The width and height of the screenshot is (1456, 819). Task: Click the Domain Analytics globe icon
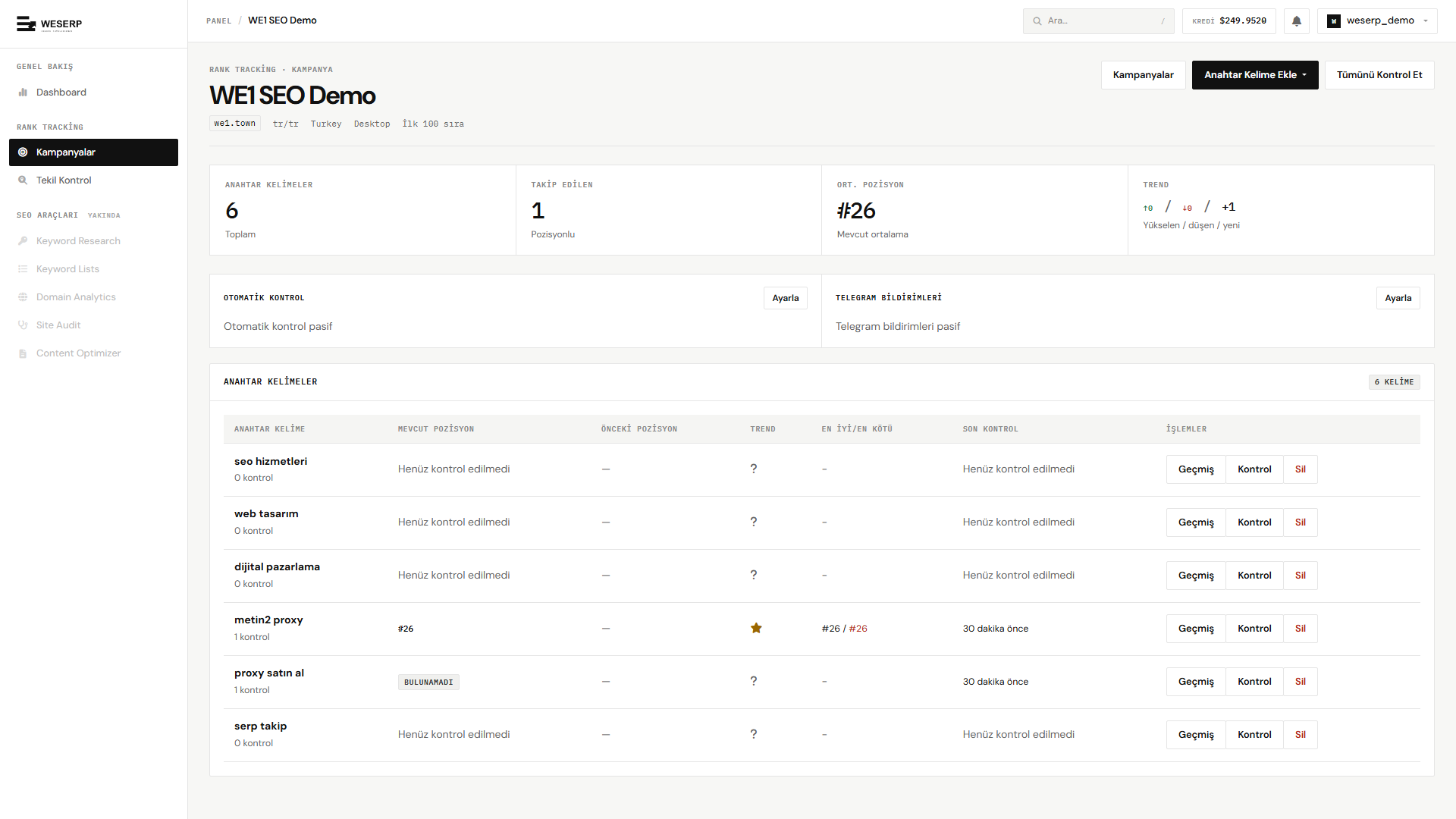pos(23,297)
